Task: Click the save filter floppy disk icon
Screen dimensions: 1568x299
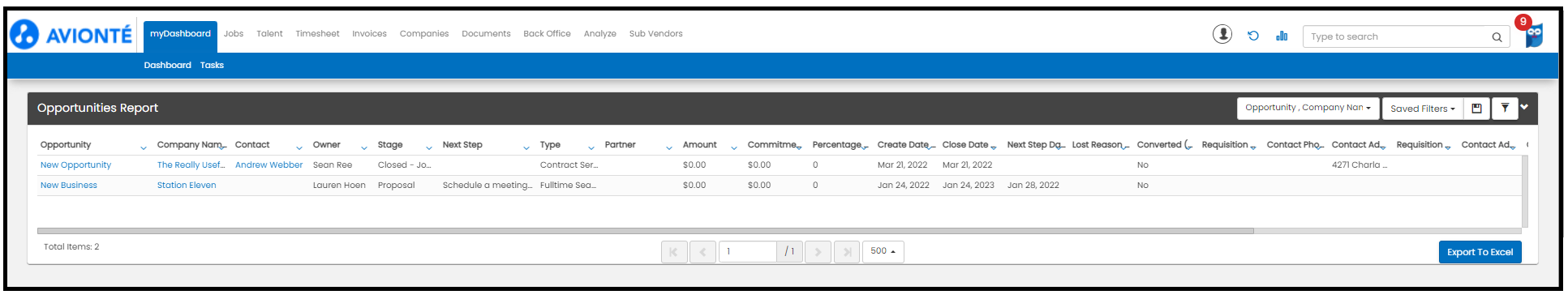Action: tap(1476, 108)
